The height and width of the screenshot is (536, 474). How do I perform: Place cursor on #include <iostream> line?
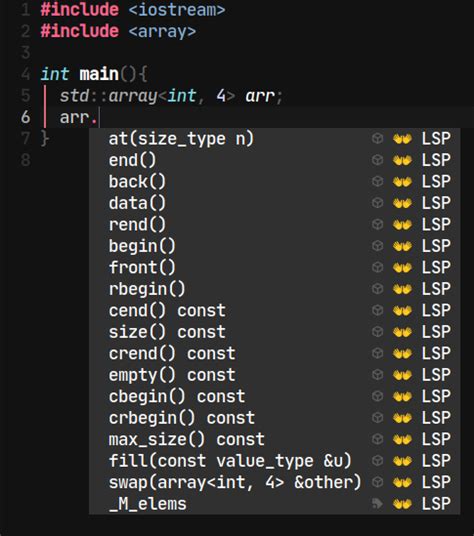pos(133,10)
